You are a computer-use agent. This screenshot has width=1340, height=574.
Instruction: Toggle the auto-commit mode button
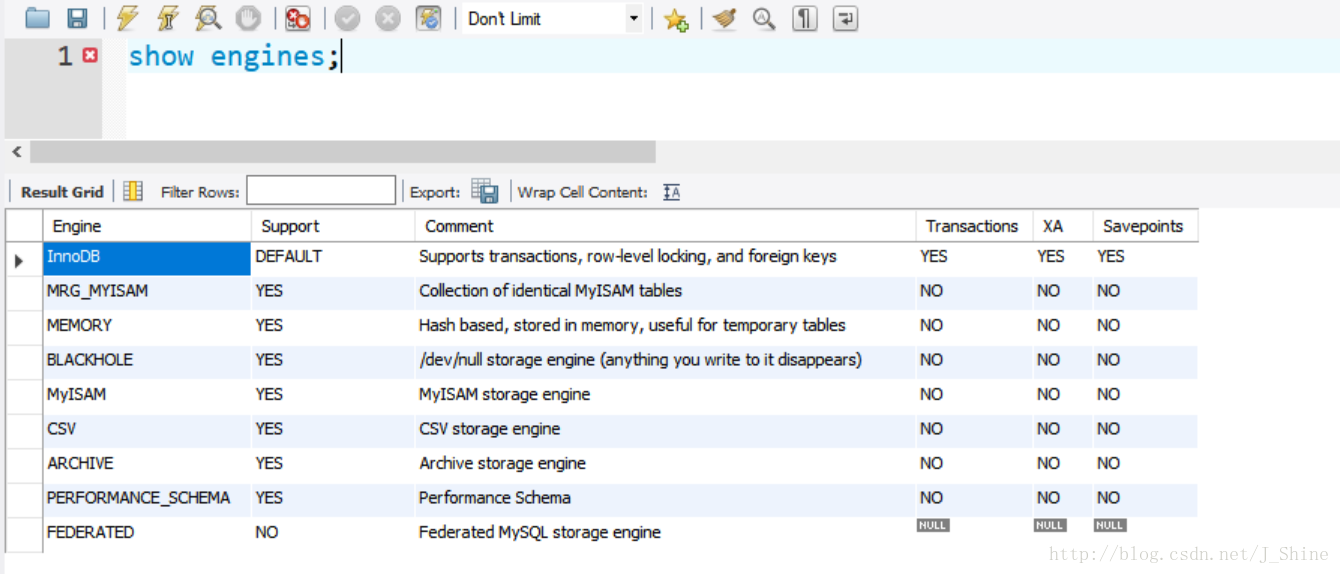click(x=429, y=18)
